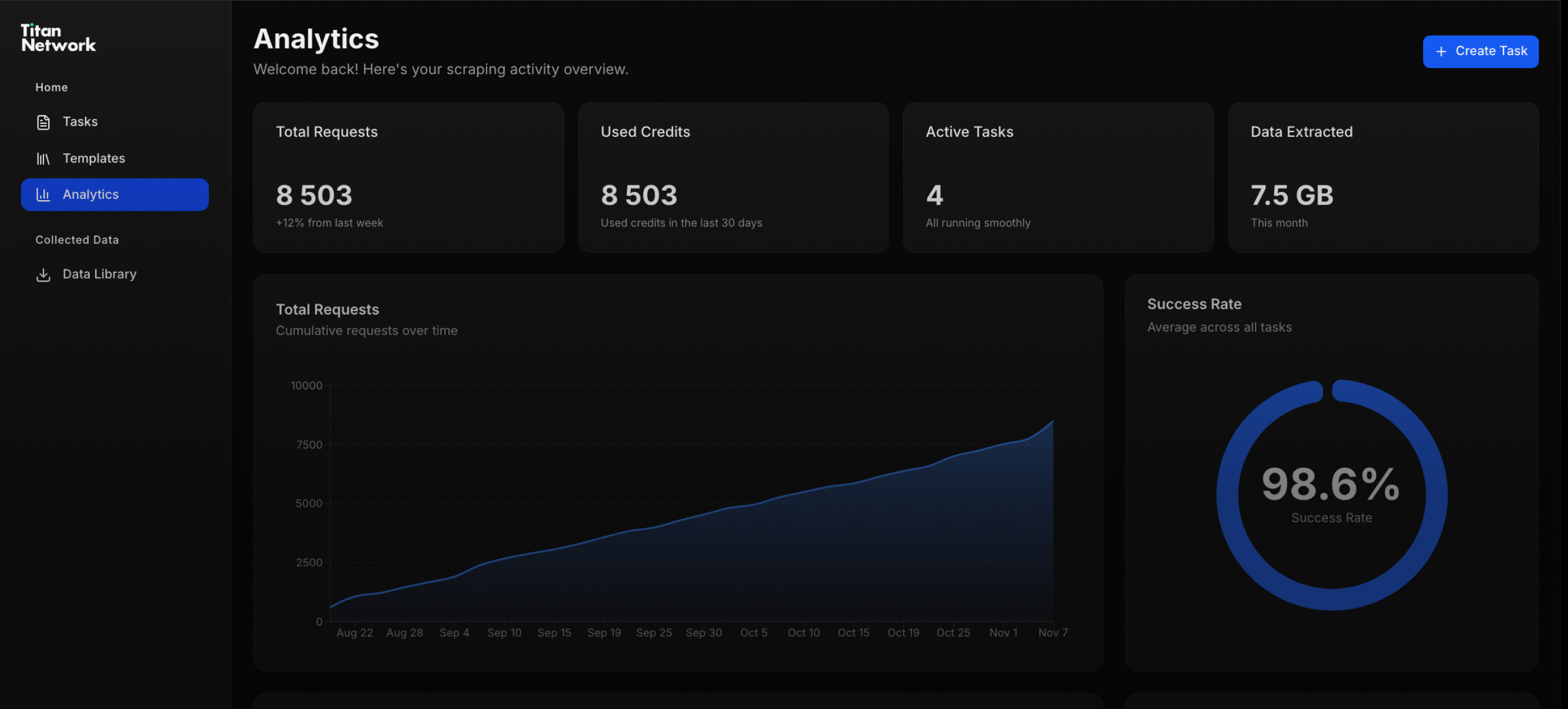The height and width of the screenshot is (709, 1568).
Task: Click the Data Library download icon
Action: 43,275
